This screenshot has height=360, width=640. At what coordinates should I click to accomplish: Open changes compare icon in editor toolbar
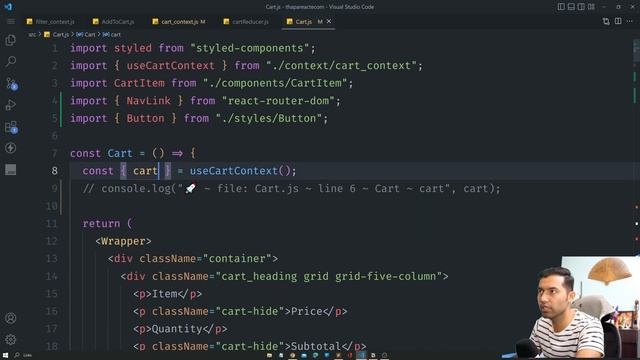click(x=606, y=21)
